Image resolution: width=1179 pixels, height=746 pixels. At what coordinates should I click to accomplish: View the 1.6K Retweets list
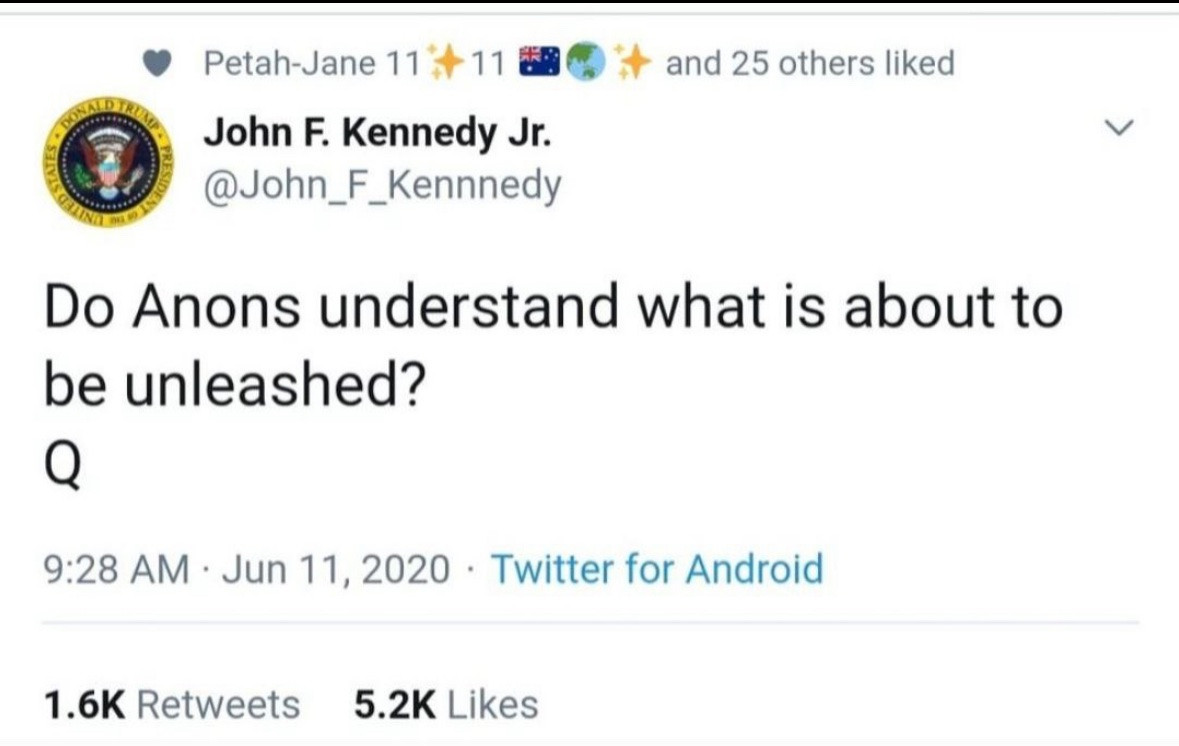point(172,704)
